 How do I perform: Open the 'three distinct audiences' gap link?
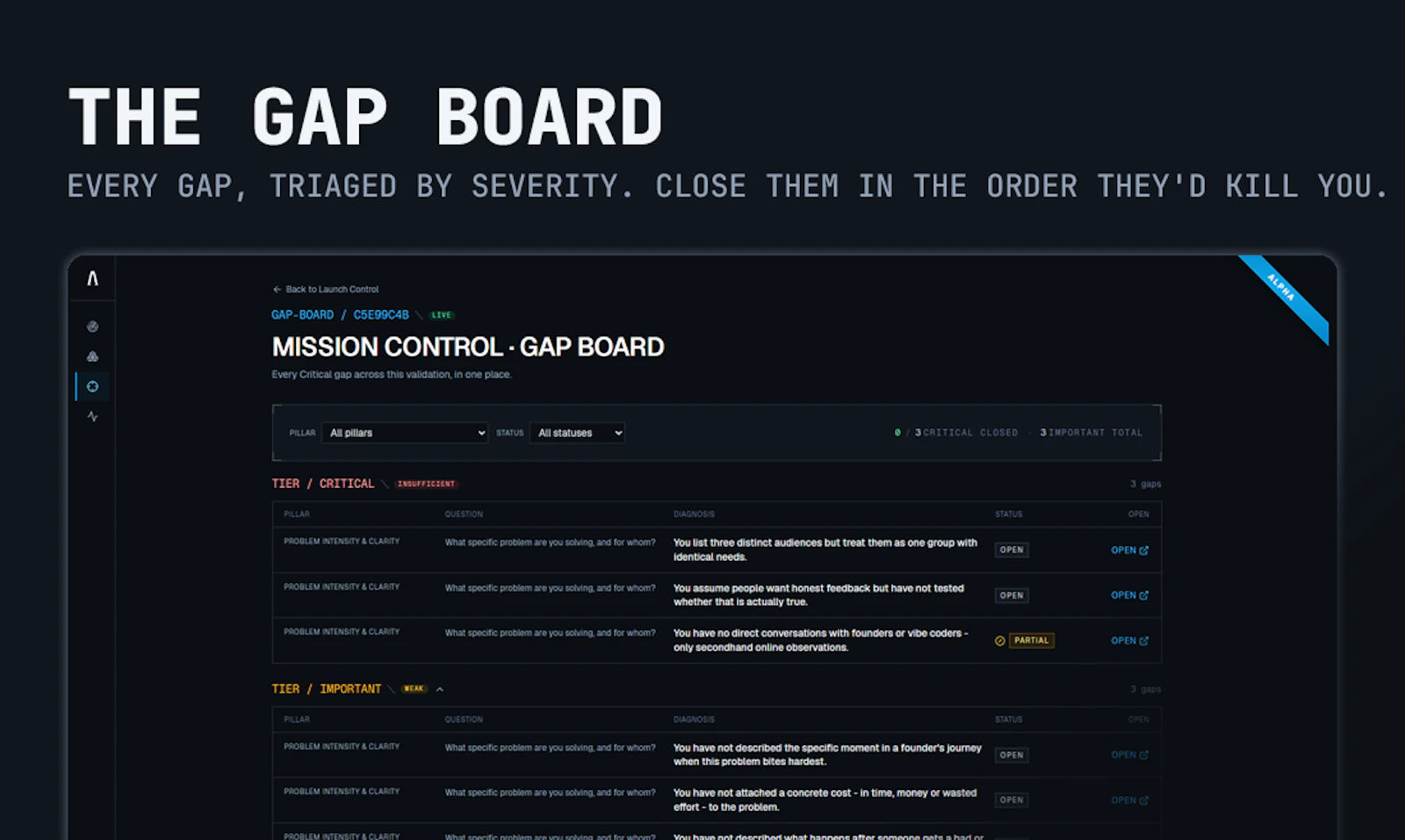click(x=1129, y=550)
